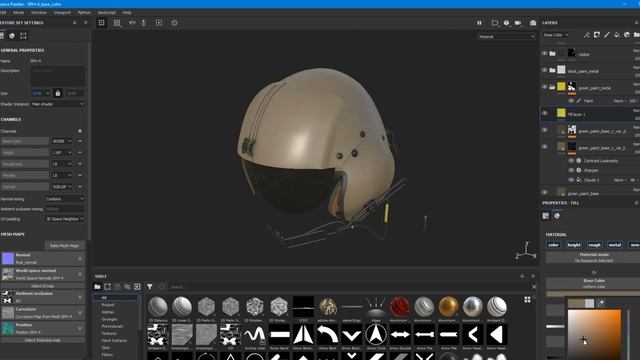Click the shelf filter funnel icon

(150, 287)
